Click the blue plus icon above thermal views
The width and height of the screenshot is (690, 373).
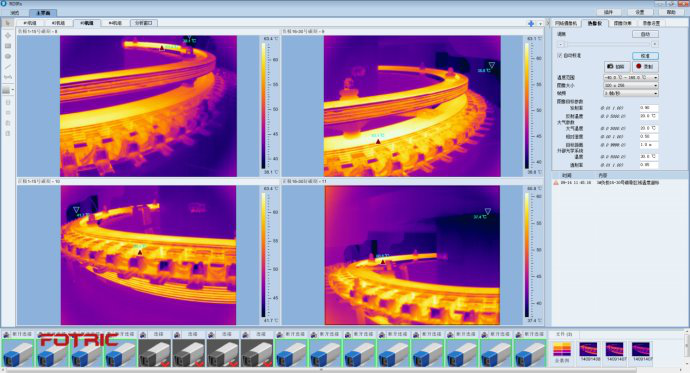[x=531, y=24]
